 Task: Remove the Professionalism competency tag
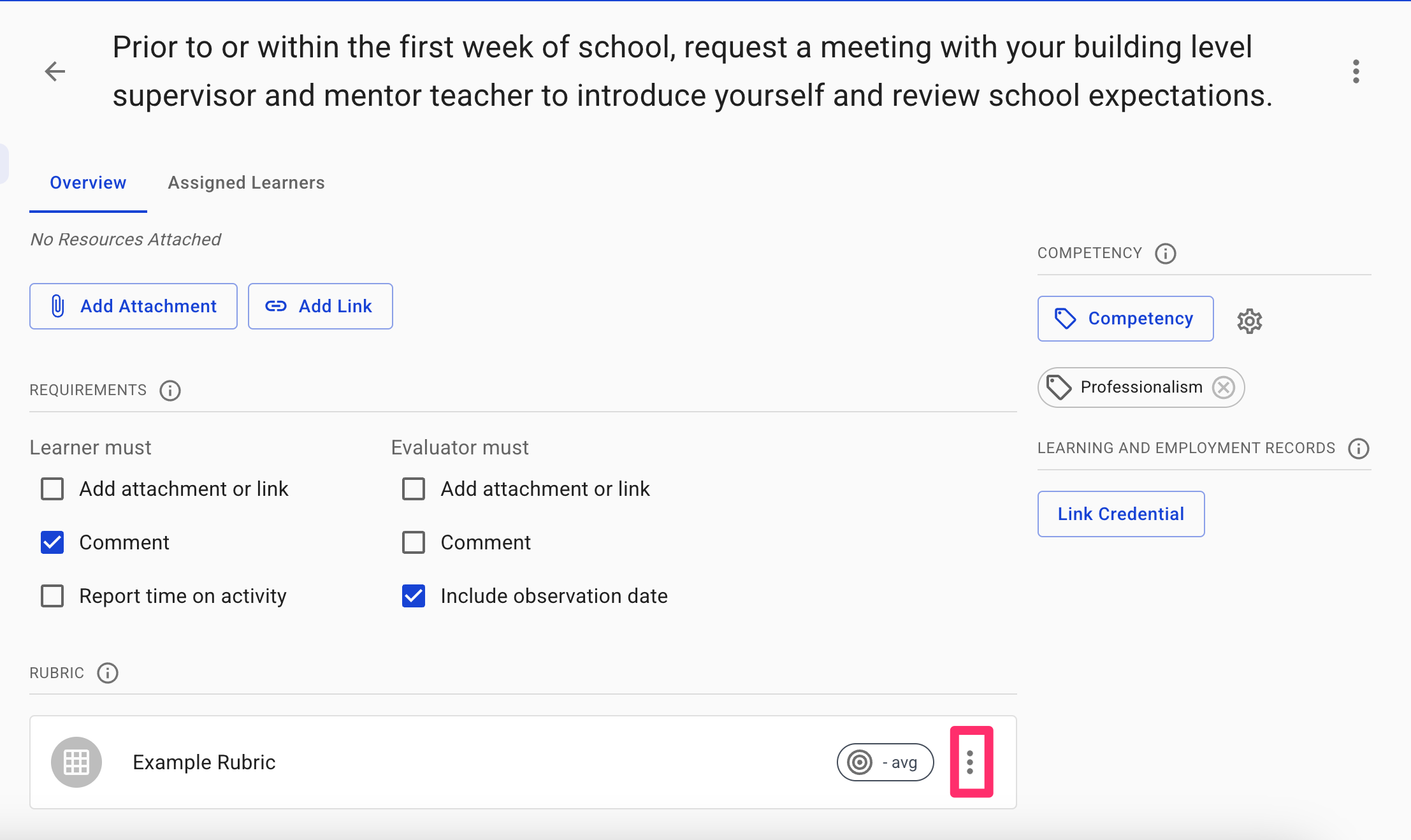tap(1223, 387)
